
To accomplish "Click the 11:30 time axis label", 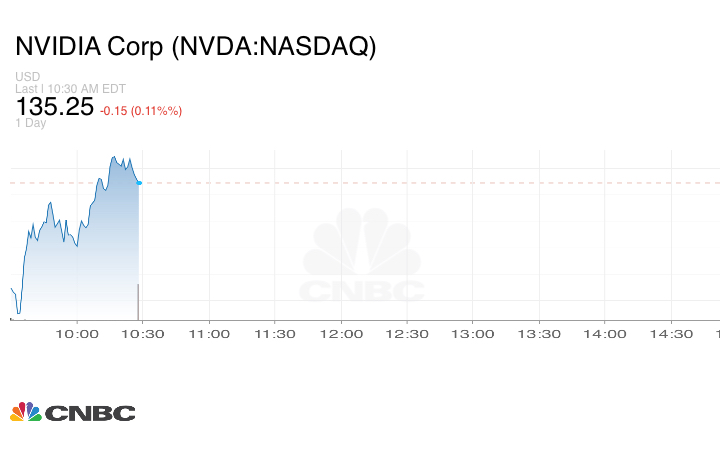I will click(x=275, y=334).
